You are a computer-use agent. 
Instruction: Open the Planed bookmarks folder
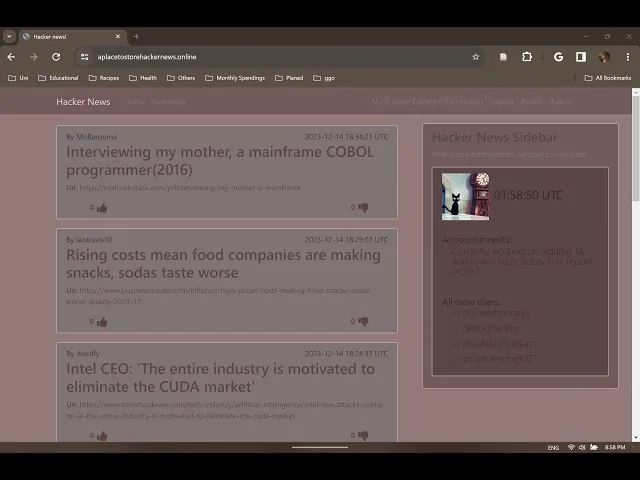(x=289, y=78)
